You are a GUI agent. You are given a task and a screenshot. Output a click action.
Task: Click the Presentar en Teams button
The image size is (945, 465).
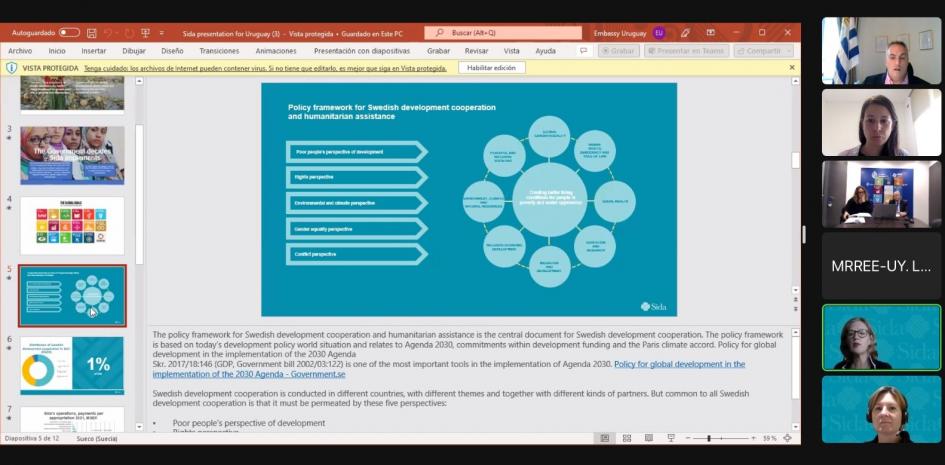(x=686, y=51)
